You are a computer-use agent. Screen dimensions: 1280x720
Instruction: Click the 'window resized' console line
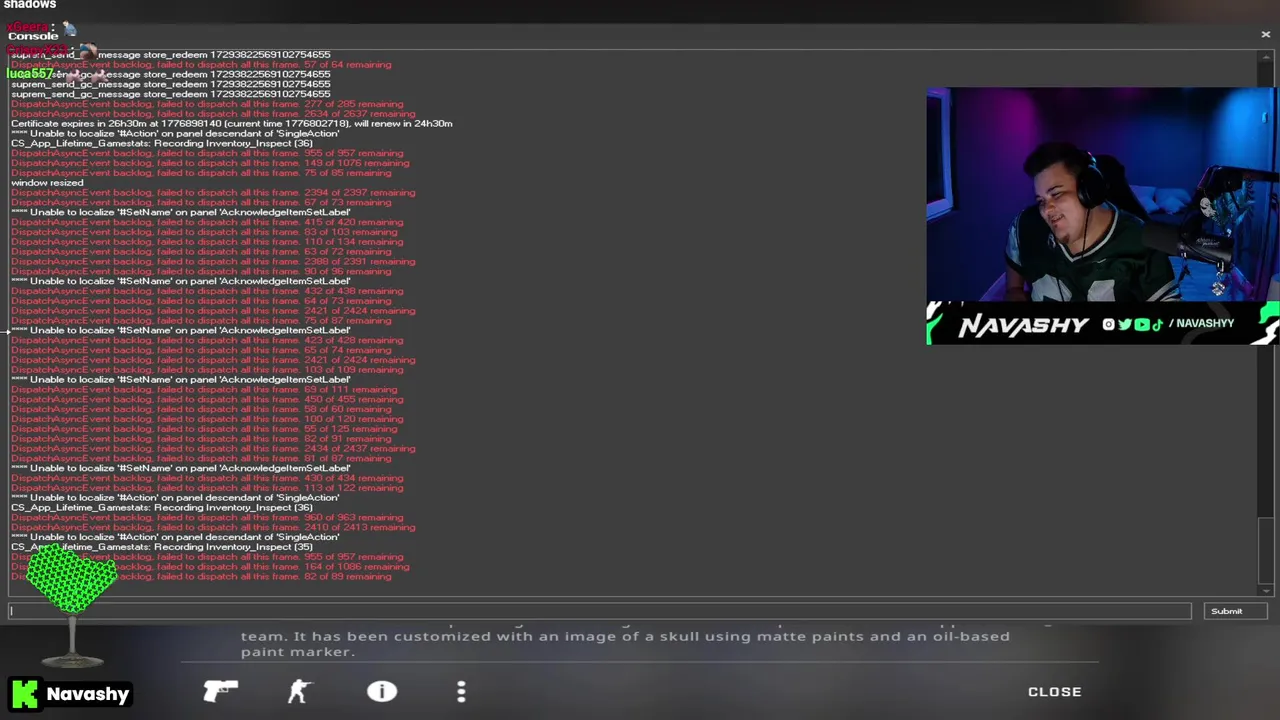pos(47,183)
